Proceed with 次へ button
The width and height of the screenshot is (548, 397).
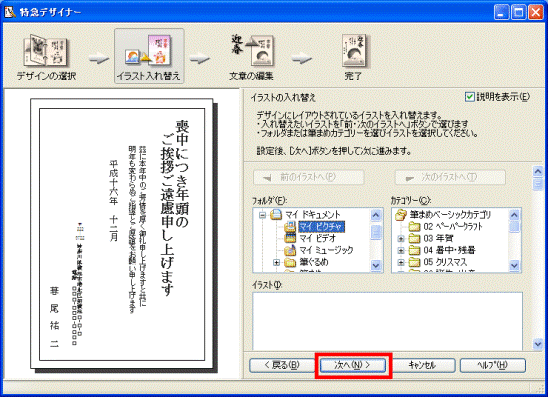pyautogui.click(x=353, y=365)
